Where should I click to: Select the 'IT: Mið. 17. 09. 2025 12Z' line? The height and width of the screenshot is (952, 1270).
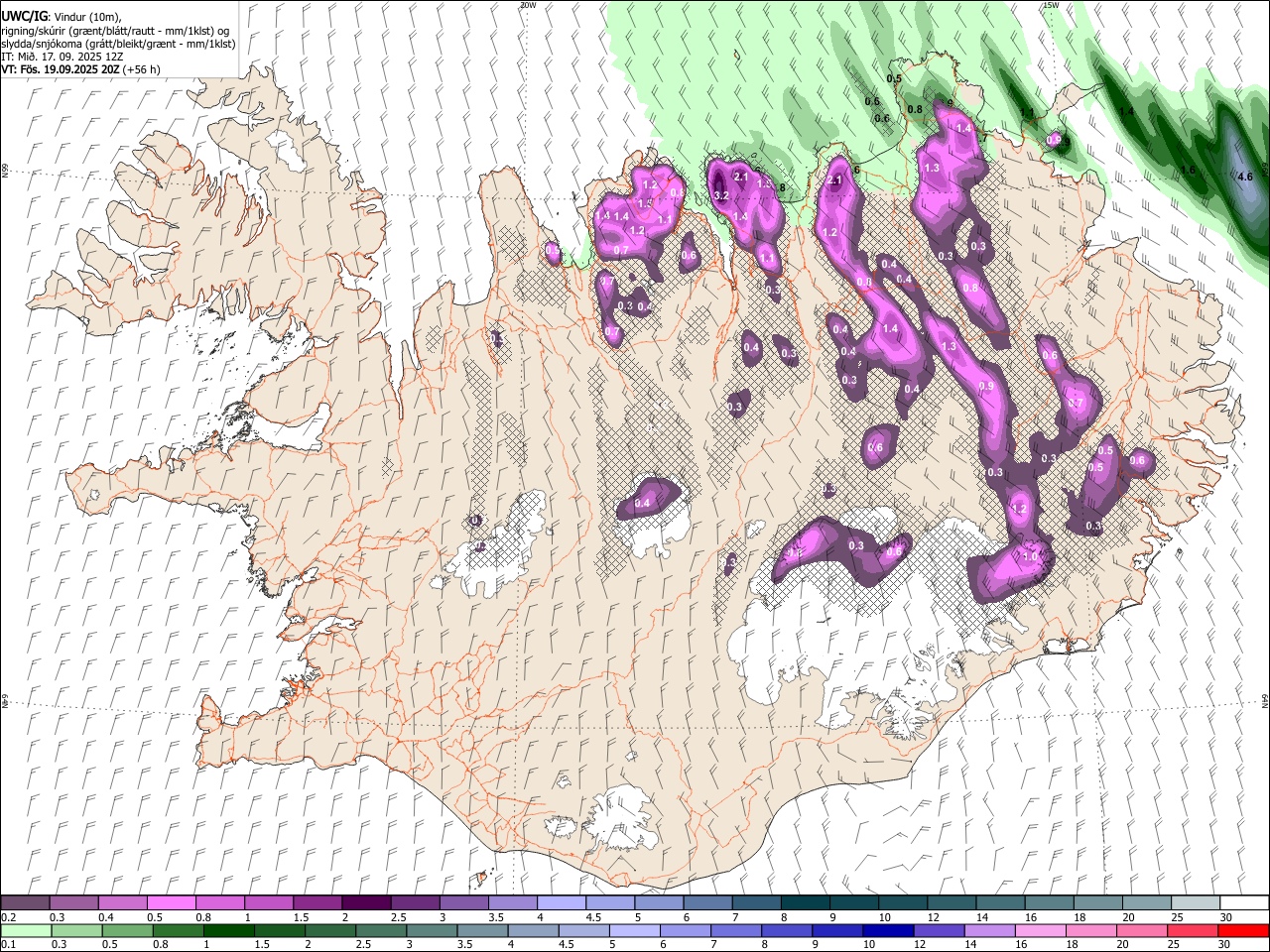coord(63,57)
